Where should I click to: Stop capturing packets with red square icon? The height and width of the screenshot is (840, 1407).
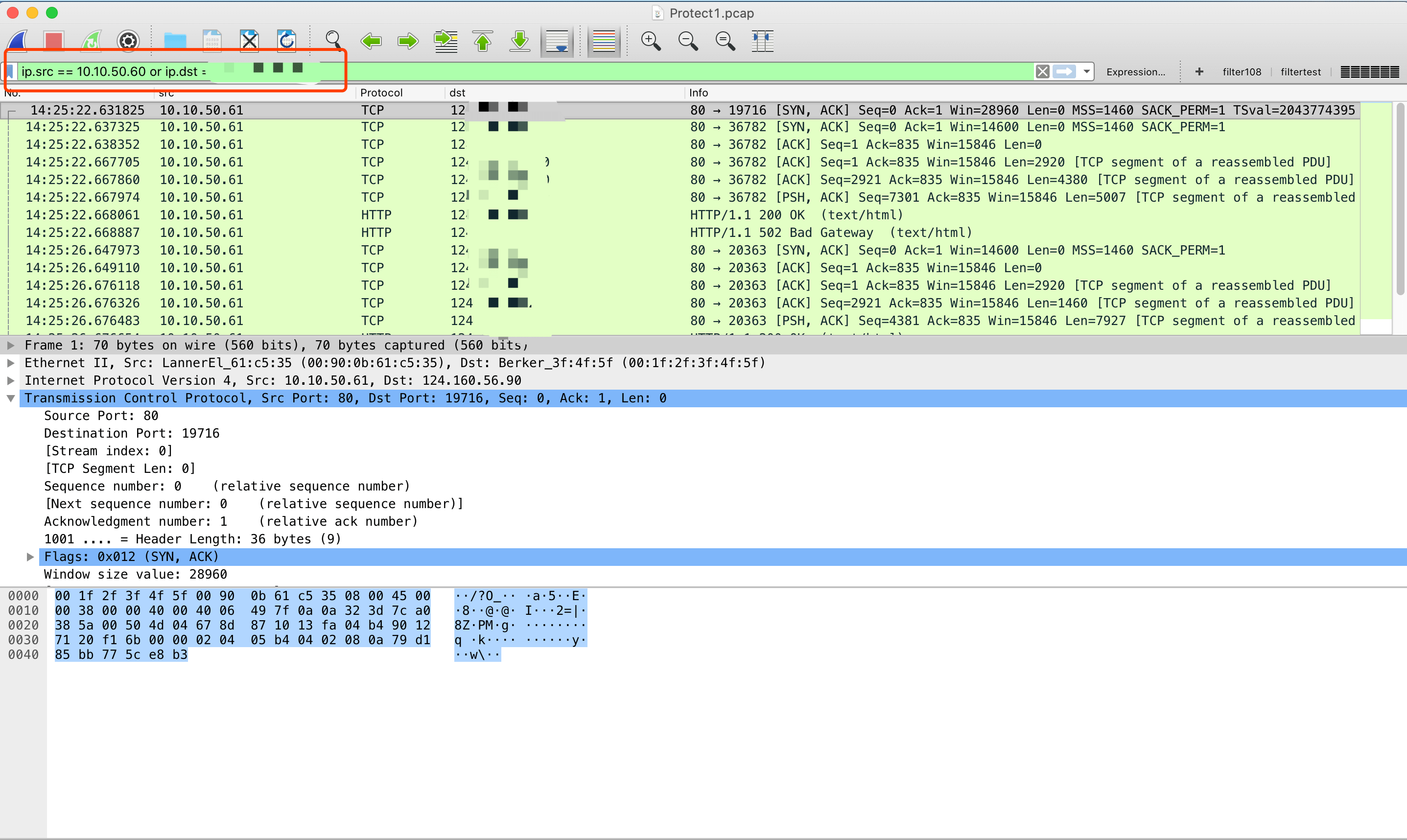(x=54, y=40)
